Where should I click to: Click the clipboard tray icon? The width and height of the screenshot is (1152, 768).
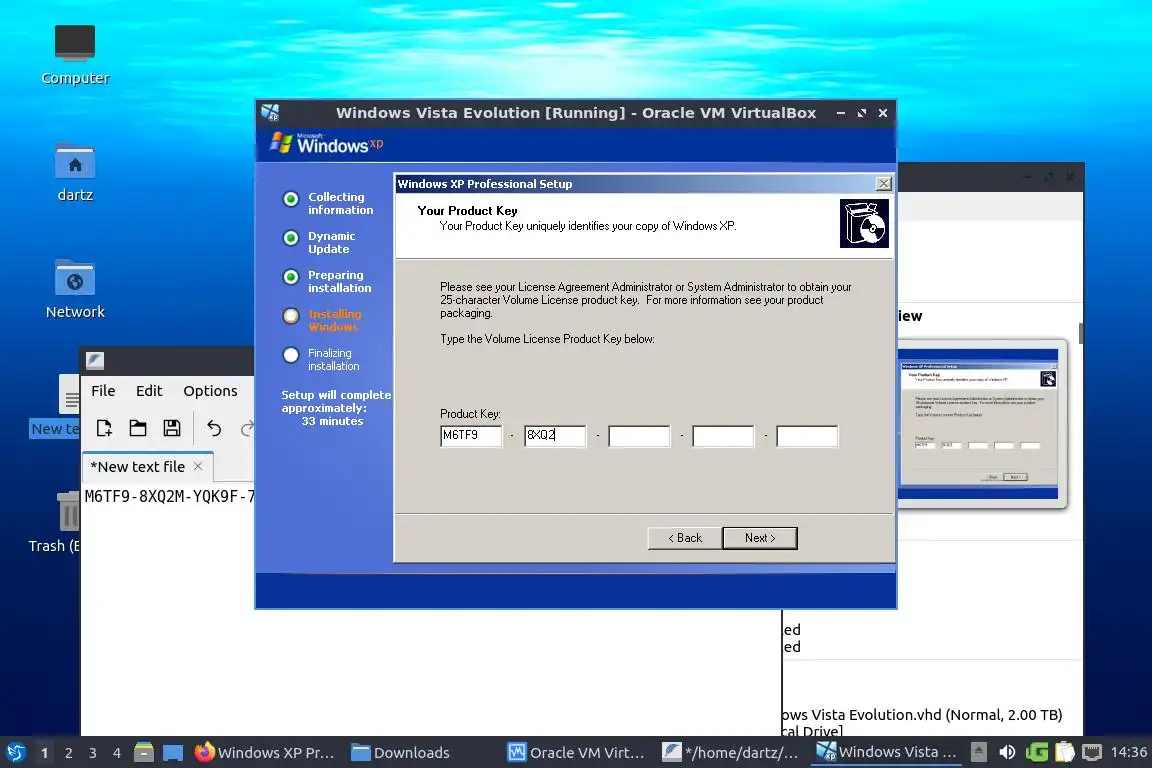pos(1065,753)
